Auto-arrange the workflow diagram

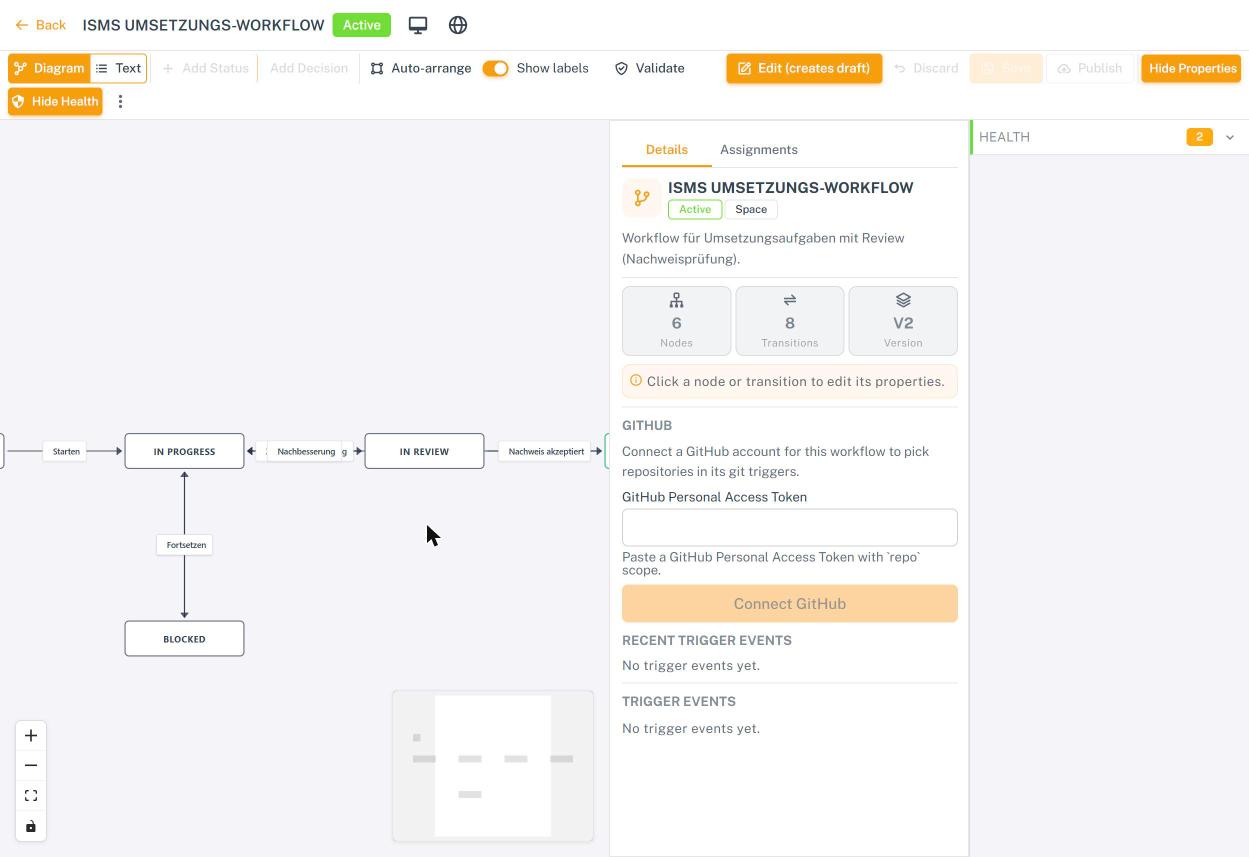click(421, 68)
